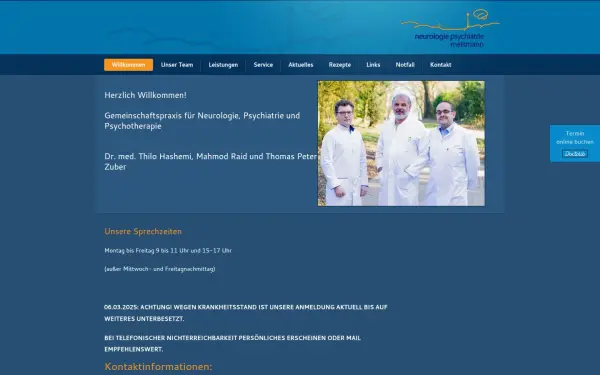Select Notfall in the navigation bar
Viewport: 600px width, 375px height.
pos(405,65)
